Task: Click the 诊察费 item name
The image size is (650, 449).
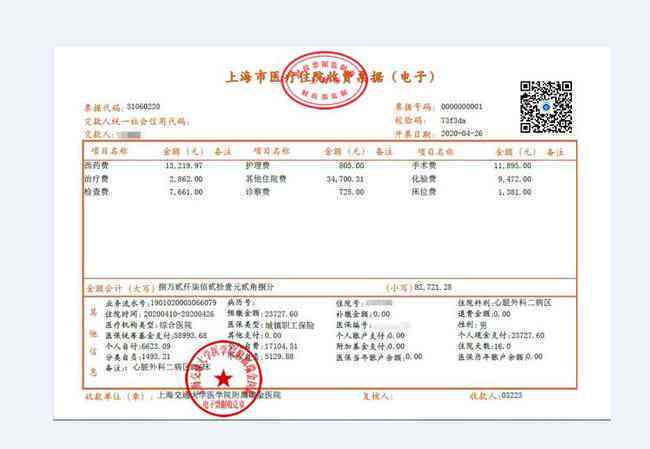Action: point(257,192)
